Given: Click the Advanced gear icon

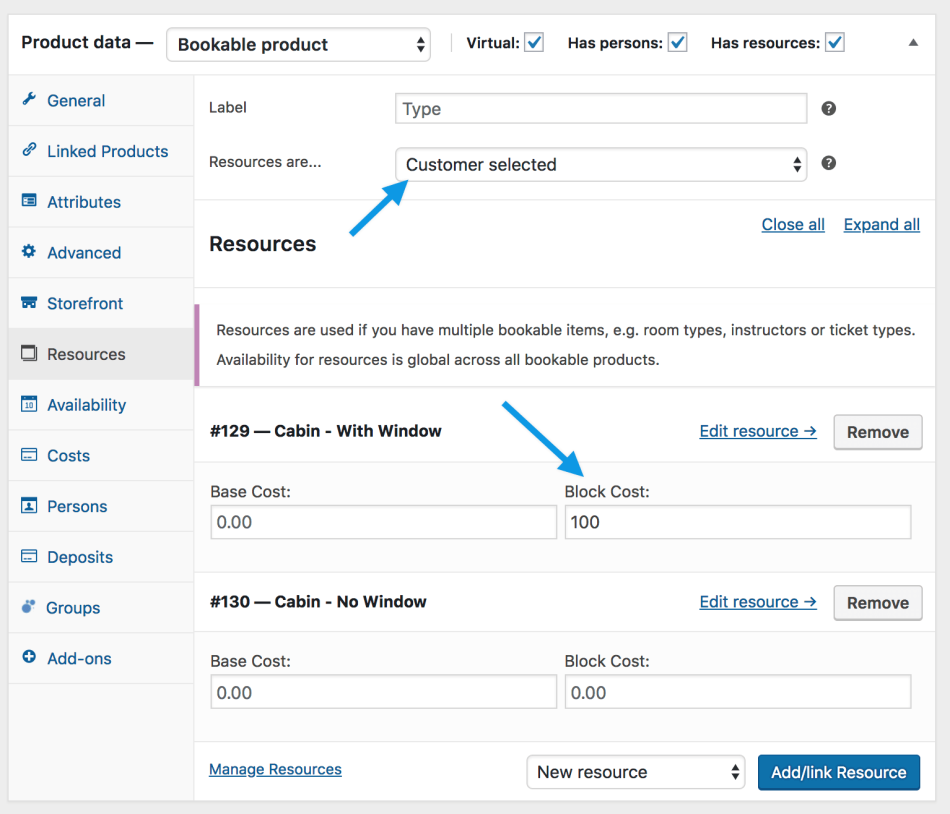Looking at the screenshot, I should [x=29, y=252].
